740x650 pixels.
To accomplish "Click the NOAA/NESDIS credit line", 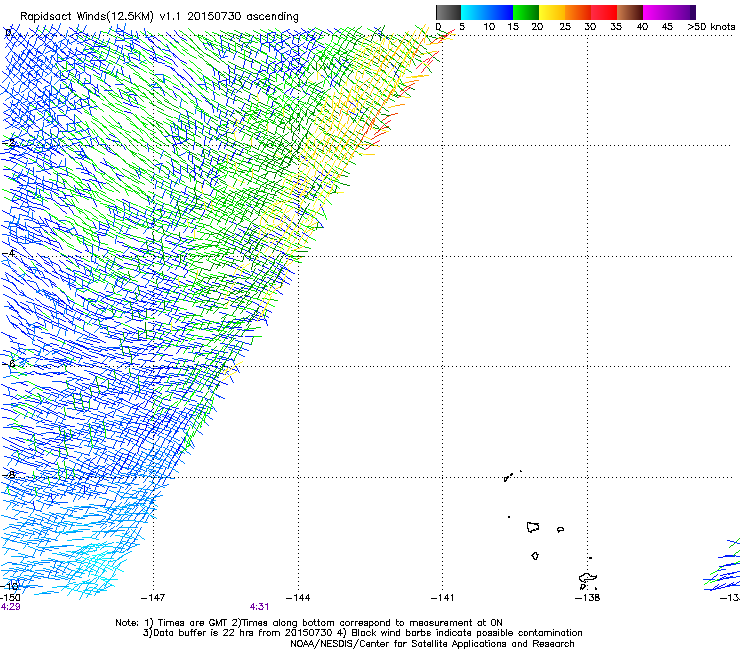I will click(x=432, y=644).
